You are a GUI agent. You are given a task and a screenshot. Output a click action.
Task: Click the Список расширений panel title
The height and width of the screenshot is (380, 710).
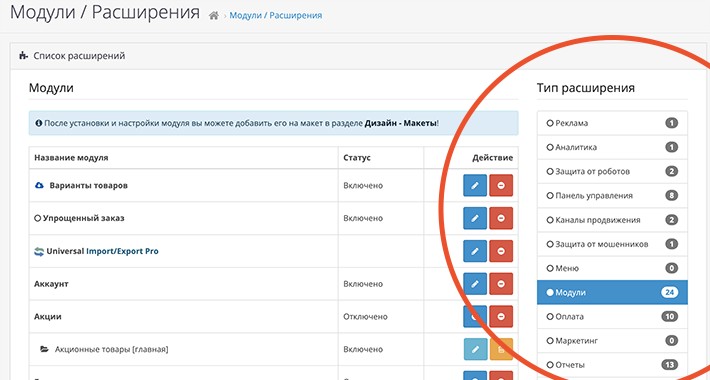coord(79,56)
